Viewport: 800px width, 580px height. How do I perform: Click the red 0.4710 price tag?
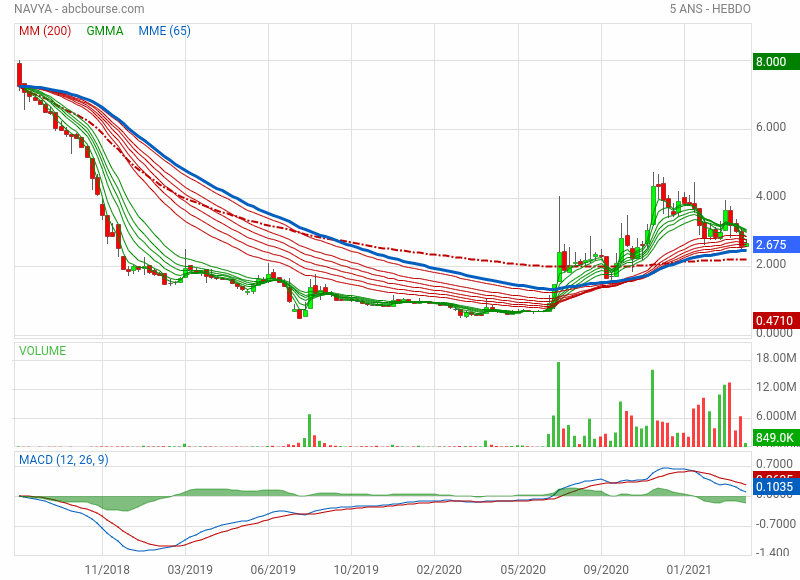[776, 320]
